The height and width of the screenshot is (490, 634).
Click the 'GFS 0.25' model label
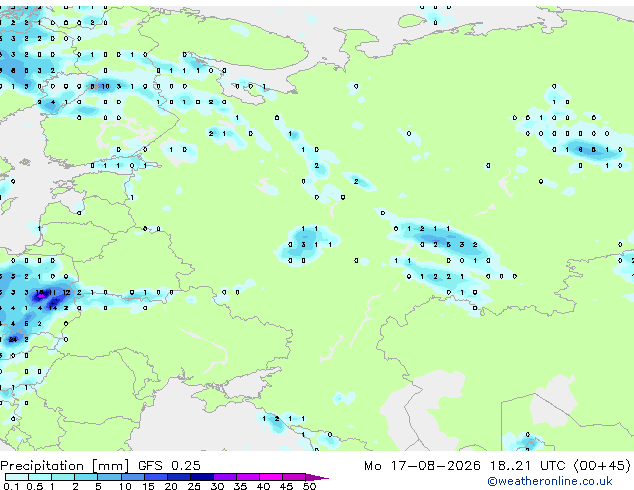pyautogui.click(x=169, y=466)
